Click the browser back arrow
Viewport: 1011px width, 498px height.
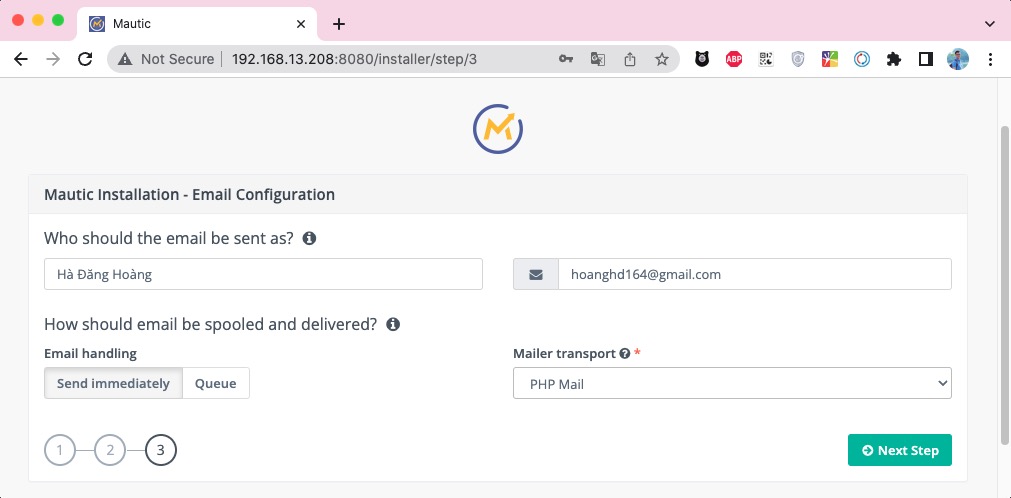[x=21, y=59]
